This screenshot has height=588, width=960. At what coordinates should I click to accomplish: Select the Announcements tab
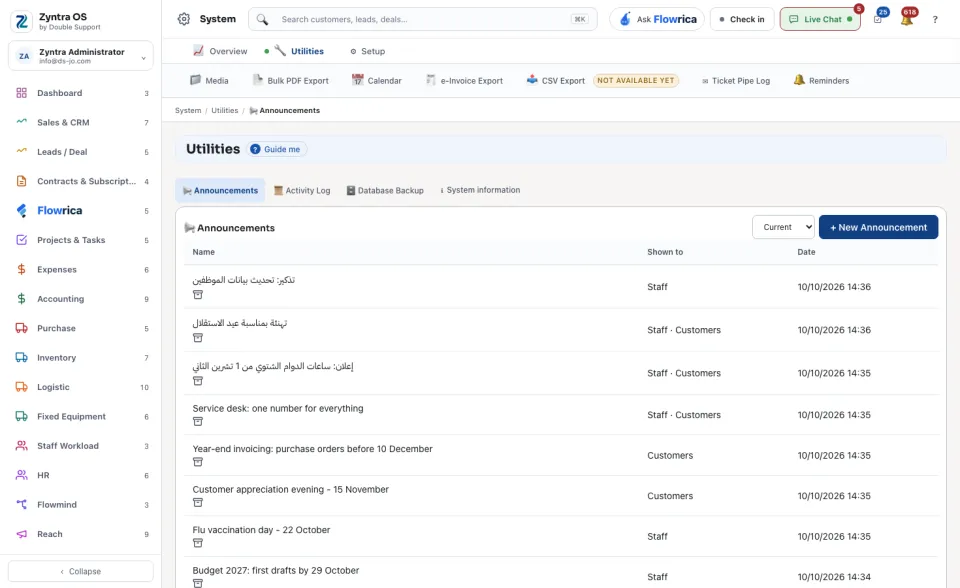point(220,190)
